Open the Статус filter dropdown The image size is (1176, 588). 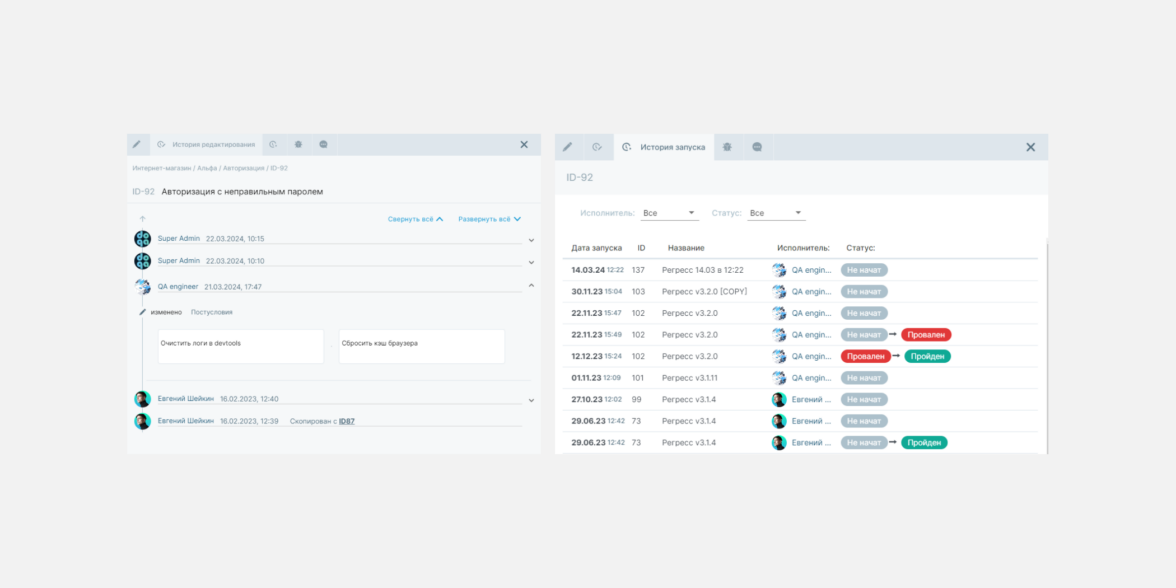click(776, 213)
